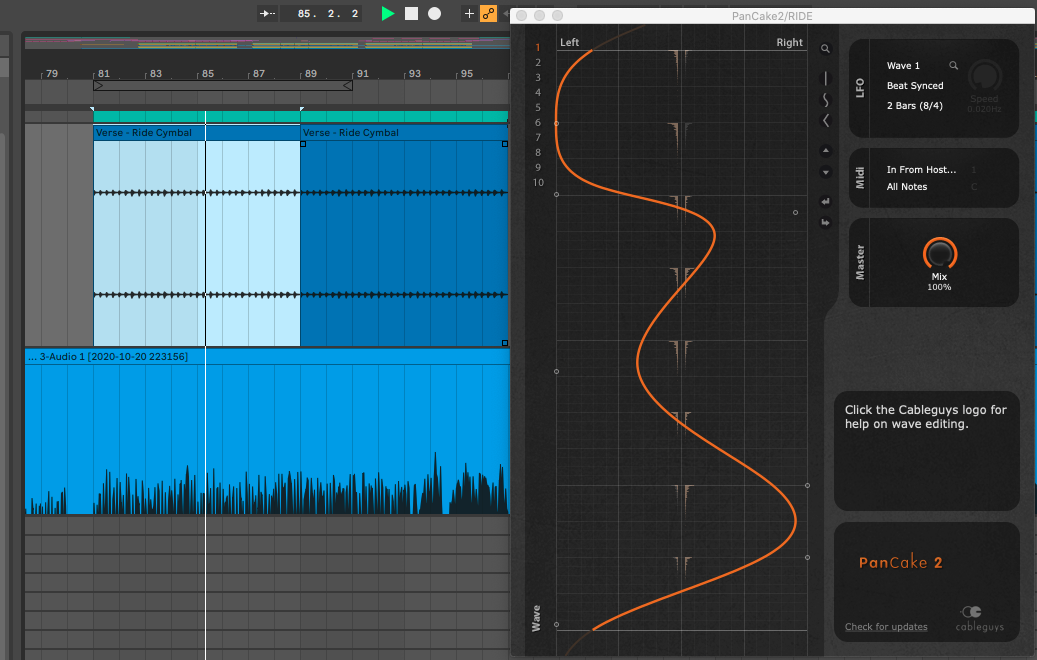Click the round Arrangement Record button

(x=435, y=13)
